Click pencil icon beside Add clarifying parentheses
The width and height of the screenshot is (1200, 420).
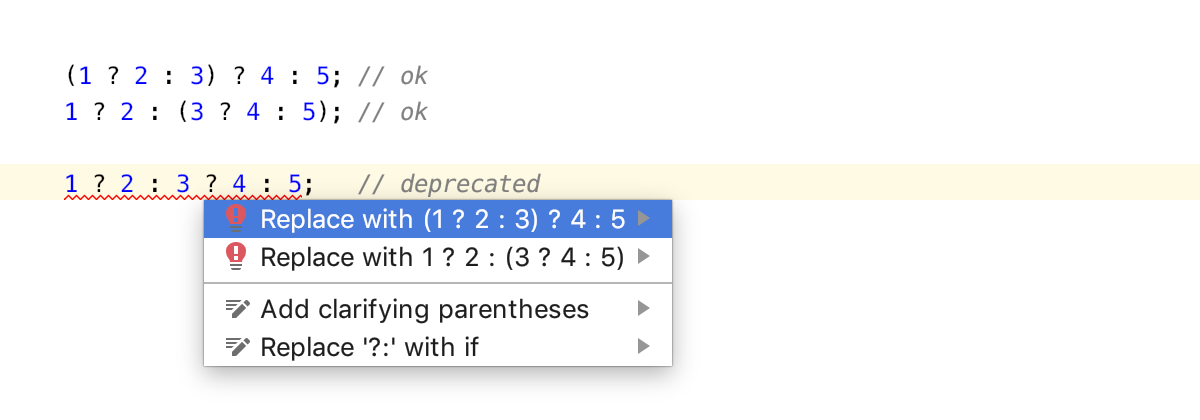click(237, 309)
